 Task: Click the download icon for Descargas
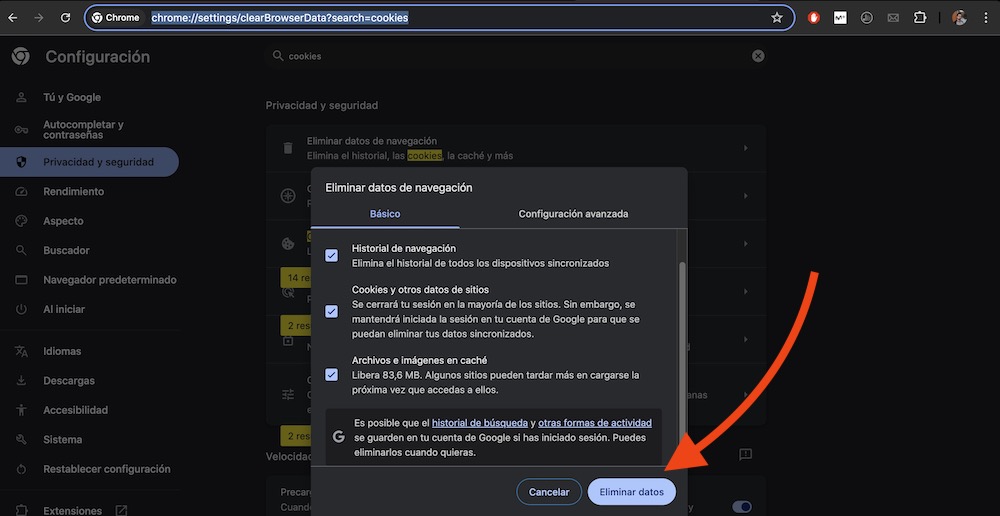(x=21, y=381)
